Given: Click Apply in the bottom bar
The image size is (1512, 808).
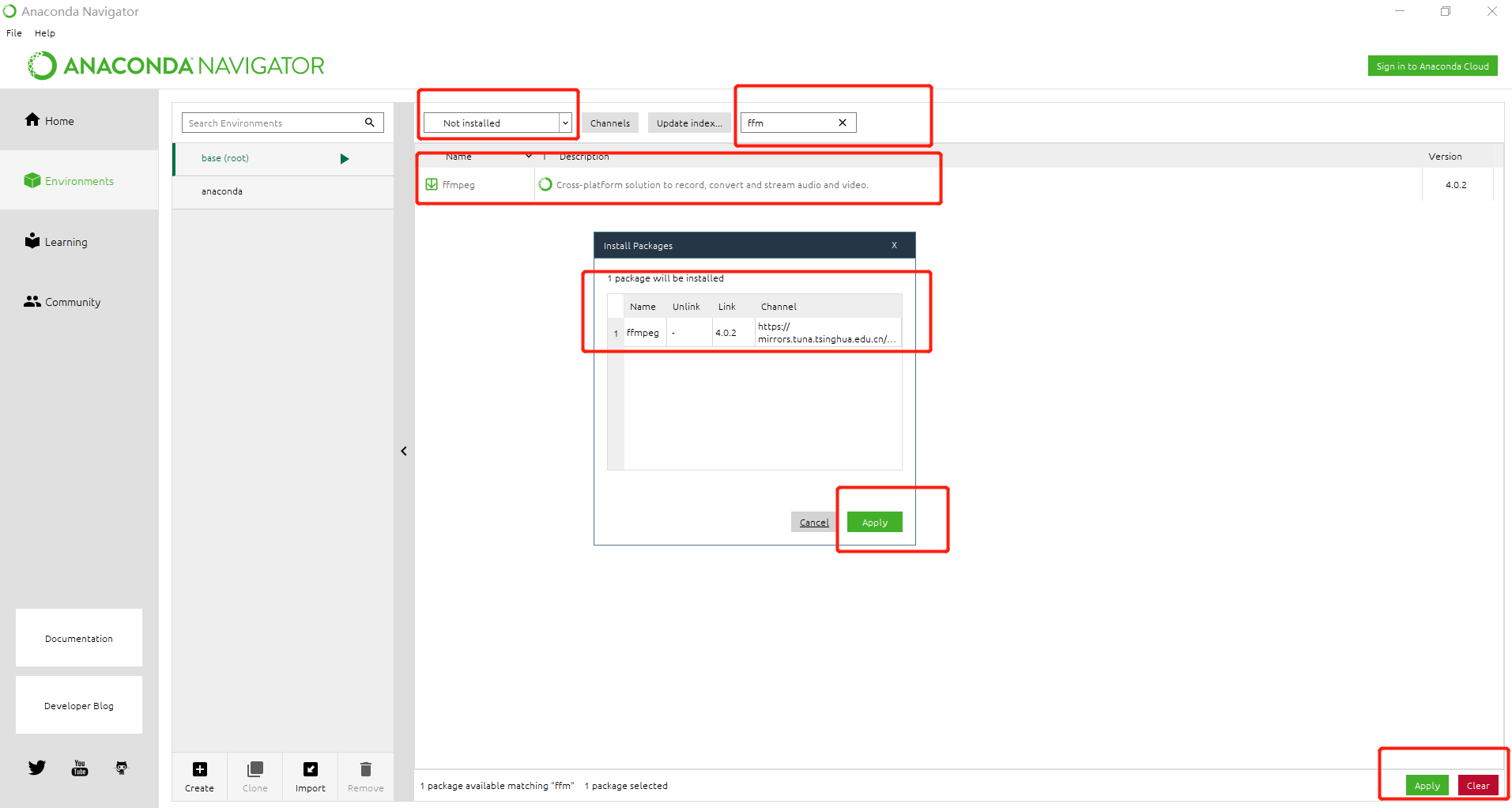Looking at the screenshot, I should click(x=1427, y=785).
